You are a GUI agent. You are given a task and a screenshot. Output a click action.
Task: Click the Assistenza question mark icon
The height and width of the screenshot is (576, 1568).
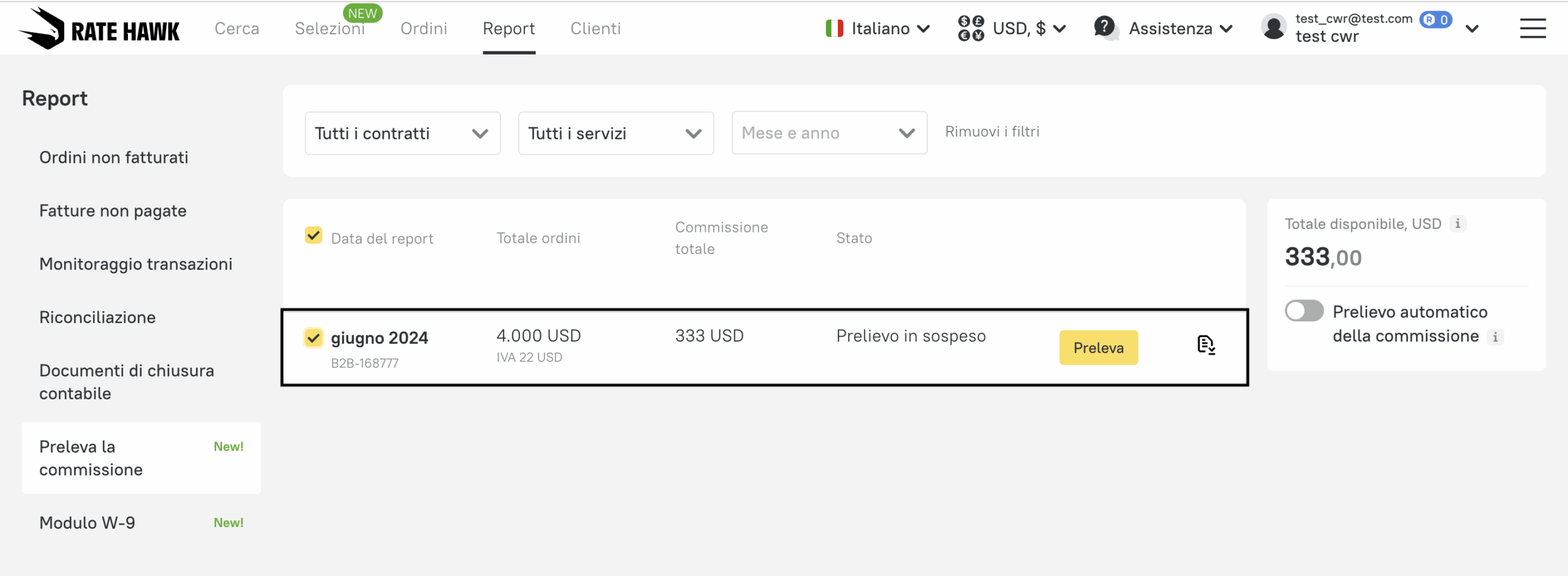pyautogui.click(x=1104, y=27)
